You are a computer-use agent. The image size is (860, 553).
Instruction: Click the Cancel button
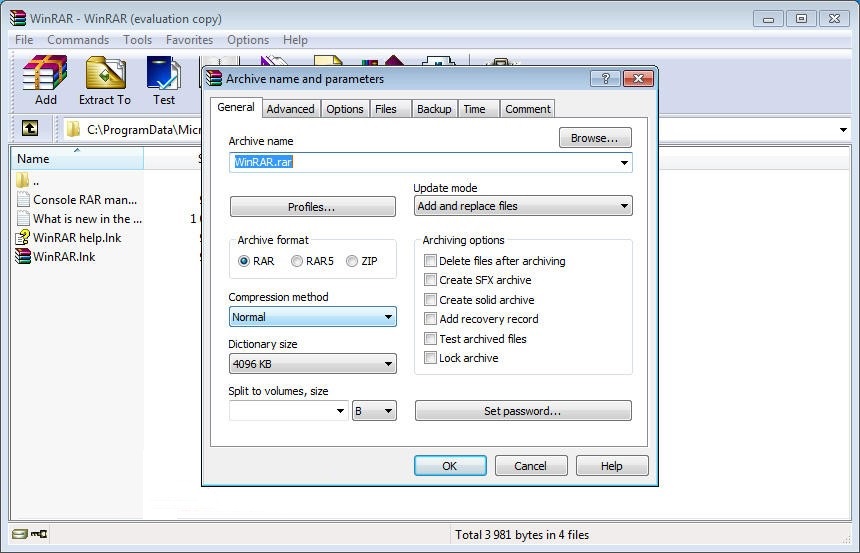point(530,466)
